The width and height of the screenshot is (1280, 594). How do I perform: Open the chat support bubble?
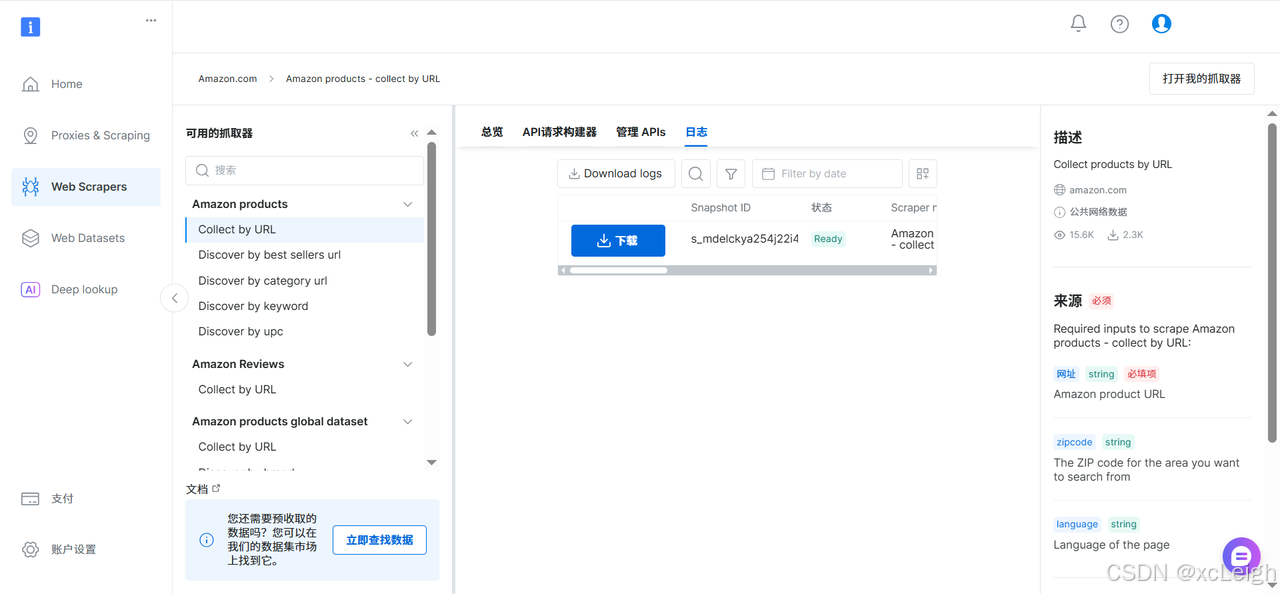[x=1241, y=556]
